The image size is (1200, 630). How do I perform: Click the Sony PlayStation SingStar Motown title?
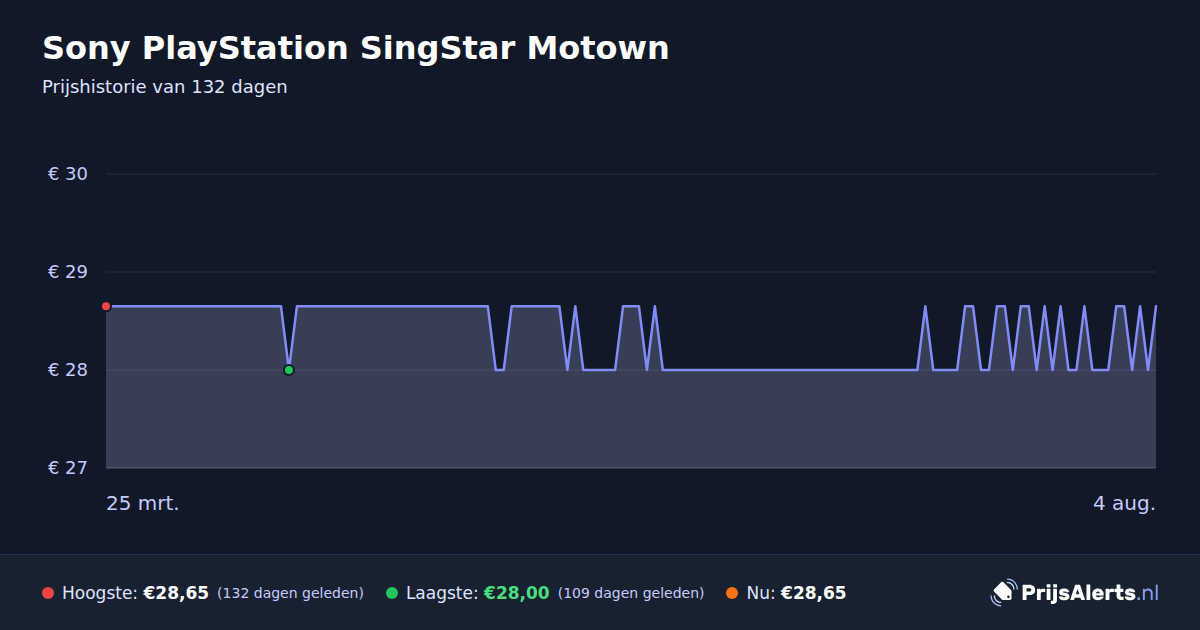pyautogui.click(x=356, y=48)
